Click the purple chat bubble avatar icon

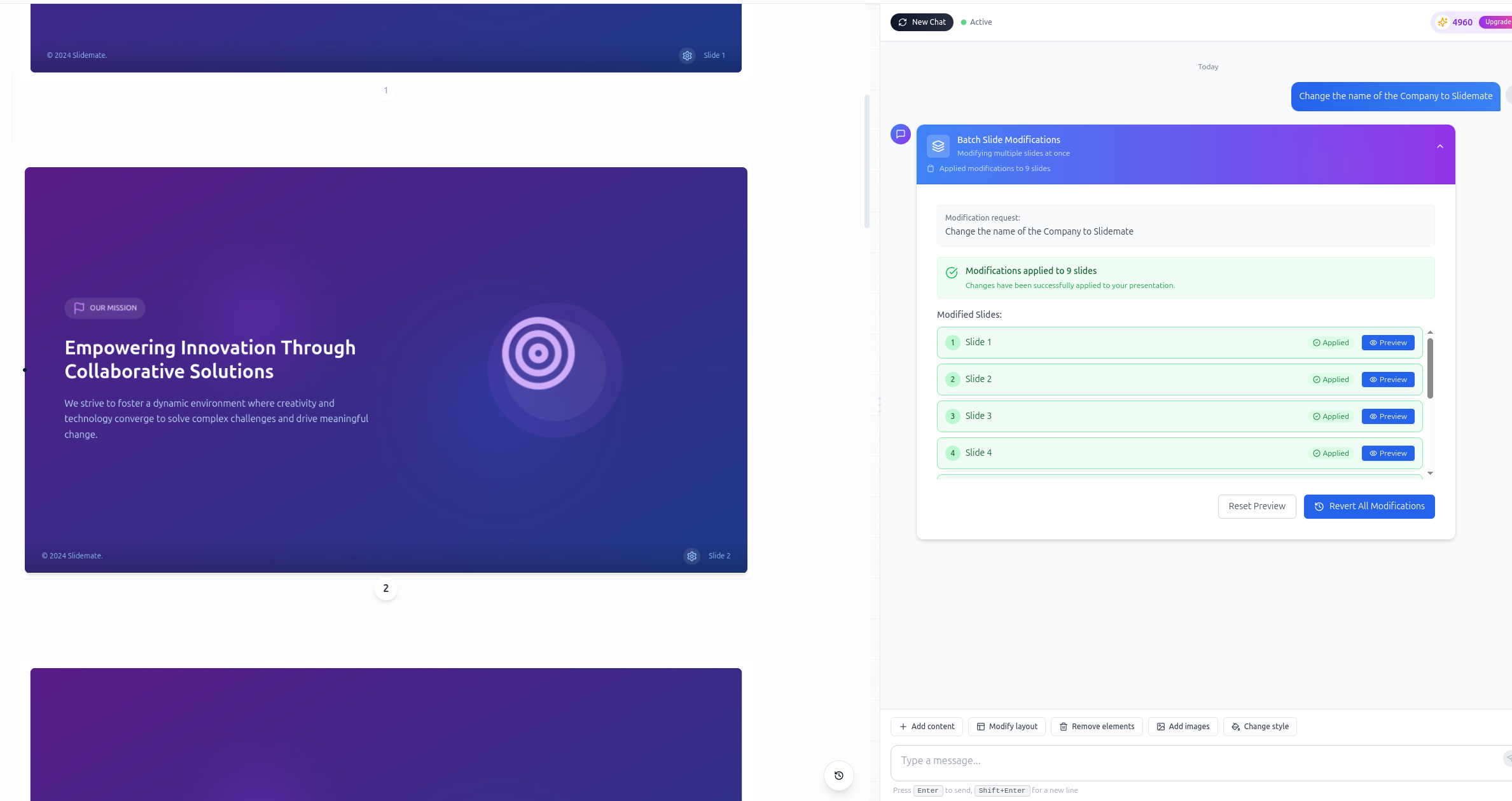coord(900,134)
